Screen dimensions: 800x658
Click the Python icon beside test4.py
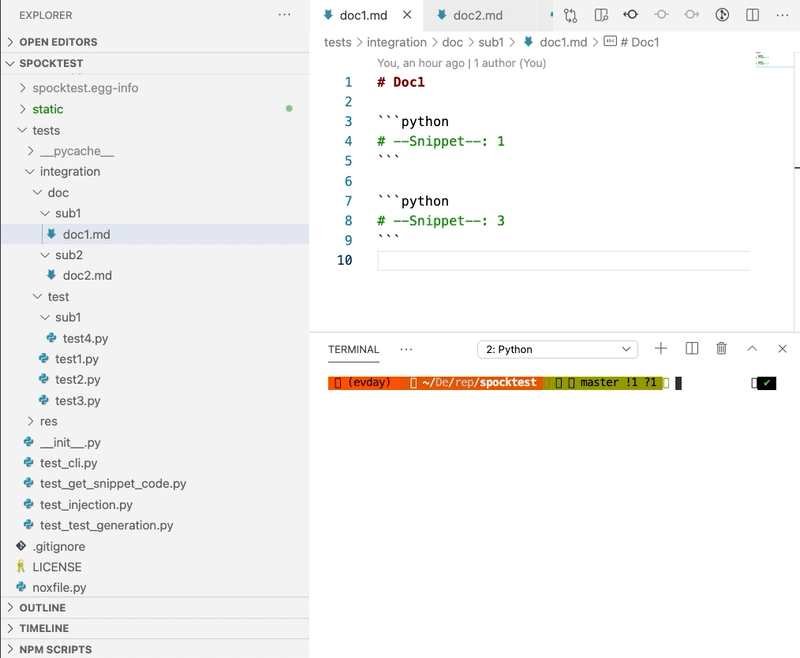51,338
